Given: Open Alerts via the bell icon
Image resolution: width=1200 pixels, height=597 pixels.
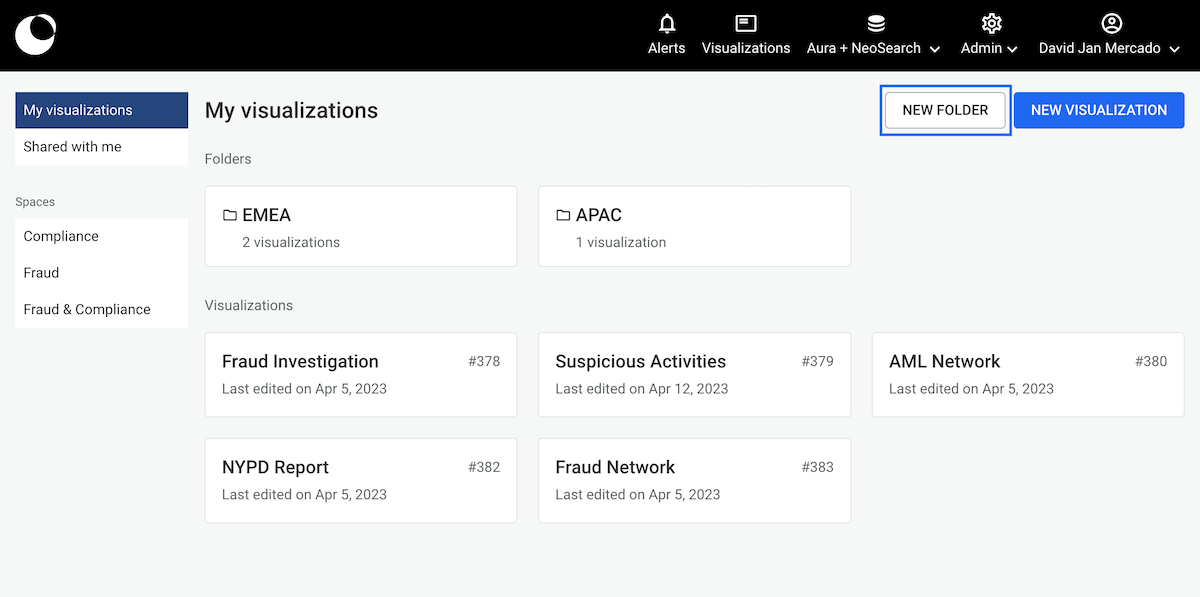Looking at the screenshot, I should (667, 23).
